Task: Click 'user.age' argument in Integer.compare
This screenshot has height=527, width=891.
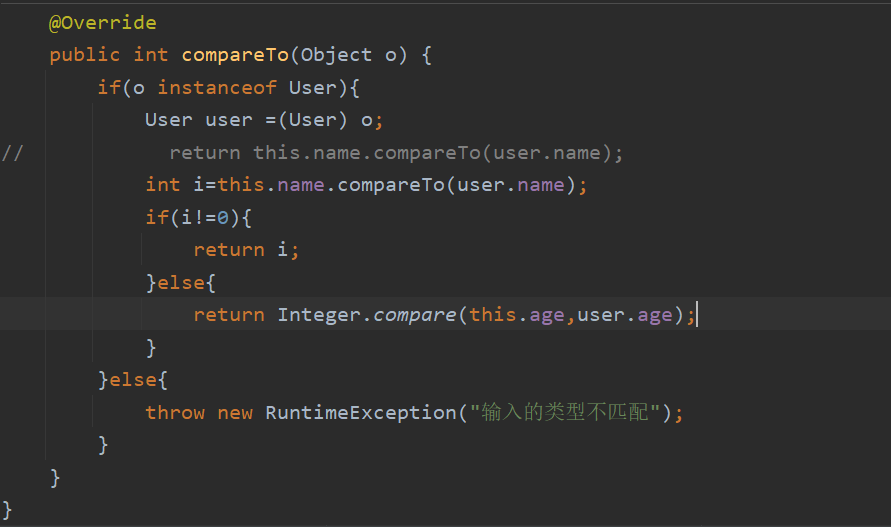Action: click(625, 315)
